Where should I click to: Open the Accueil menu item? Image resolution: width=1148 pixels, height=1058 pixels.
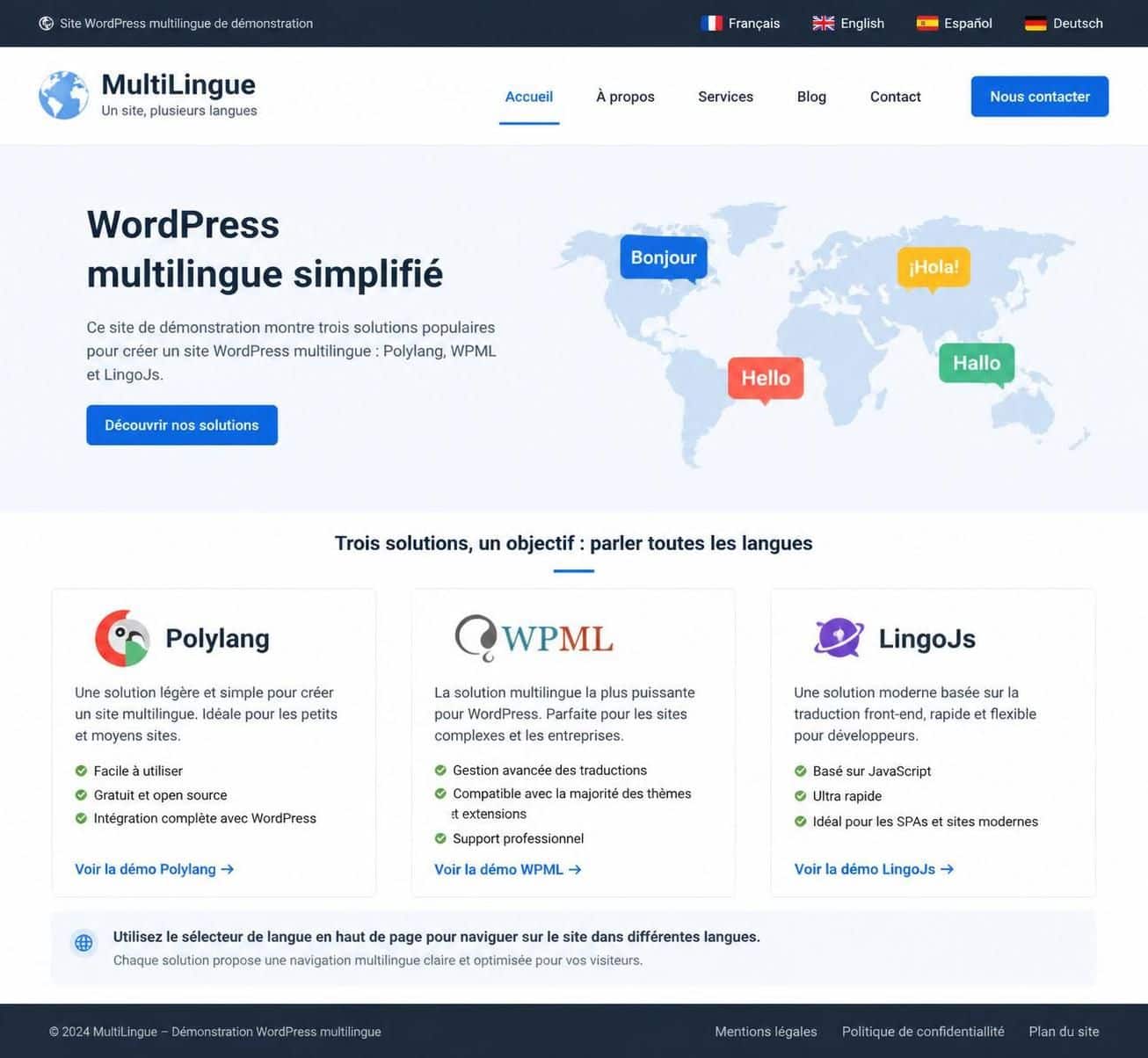click(529, 97)
